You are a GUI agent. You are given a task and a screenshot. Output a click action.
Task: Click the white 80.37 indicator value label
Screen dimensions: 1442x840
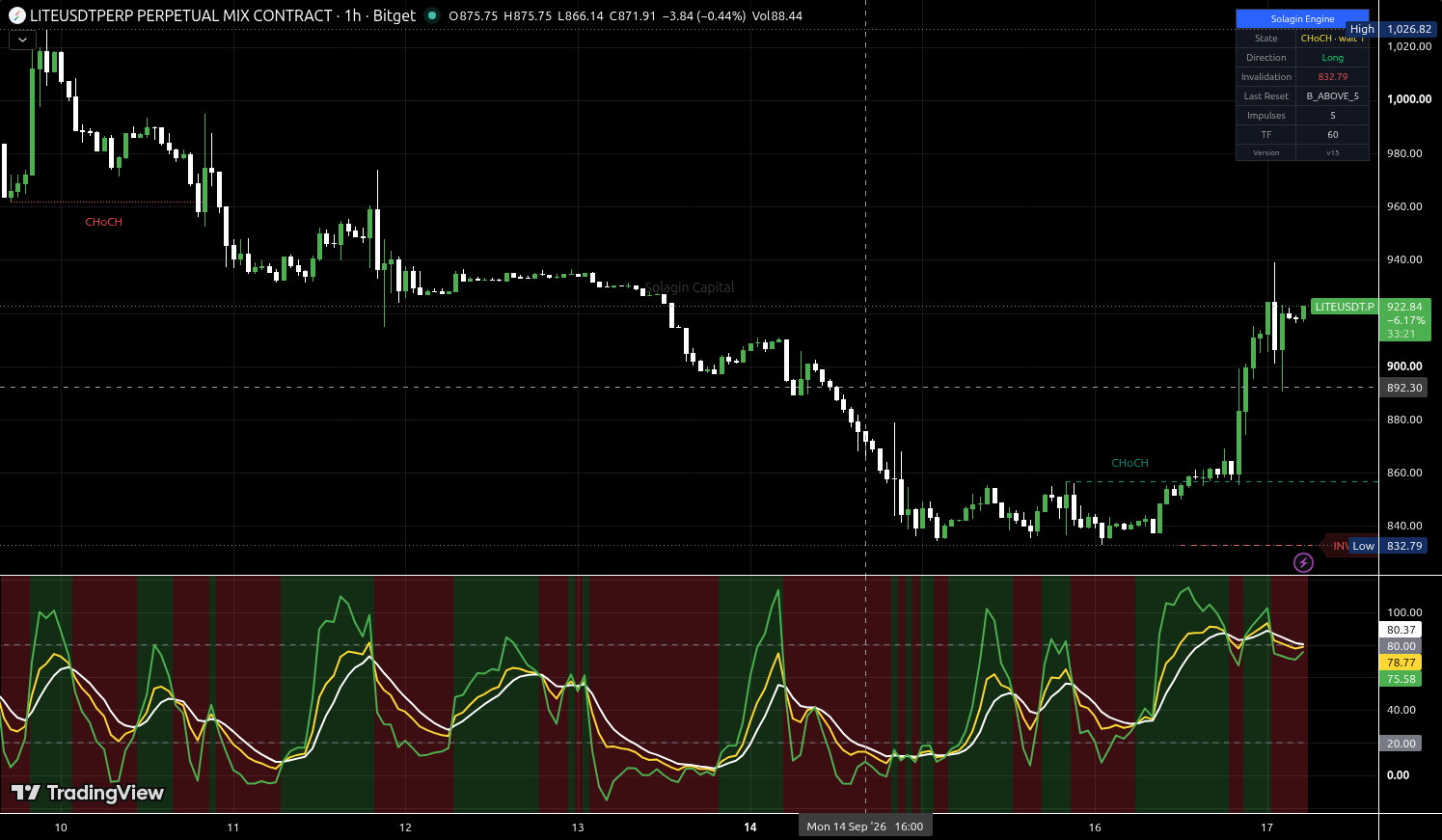(x=1401, y=630)
